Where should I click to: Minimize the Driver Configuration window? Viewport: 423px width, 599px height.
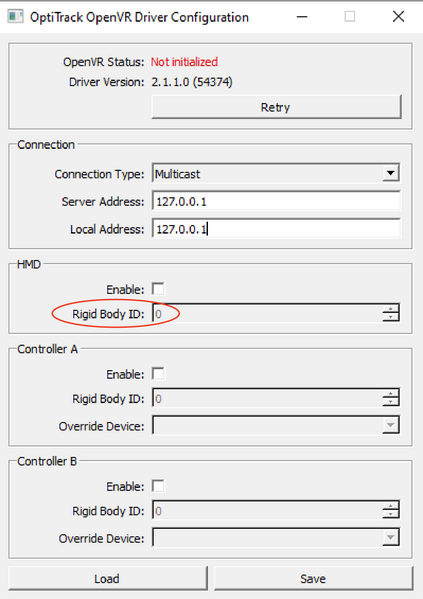pyautogui.click(x=302, y=17)
